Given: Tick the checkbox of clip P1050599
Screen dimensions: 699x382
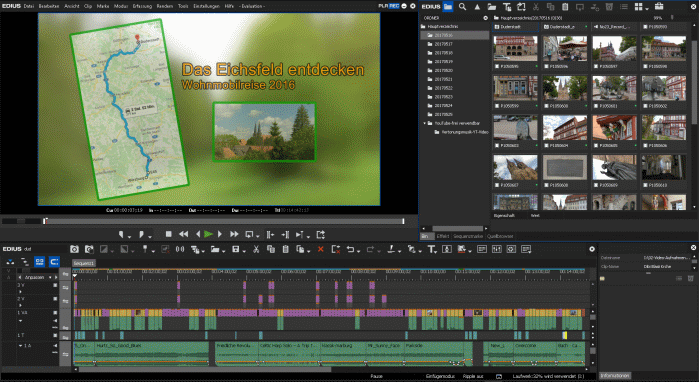Looking at the screenshot, I should [498, 106].
